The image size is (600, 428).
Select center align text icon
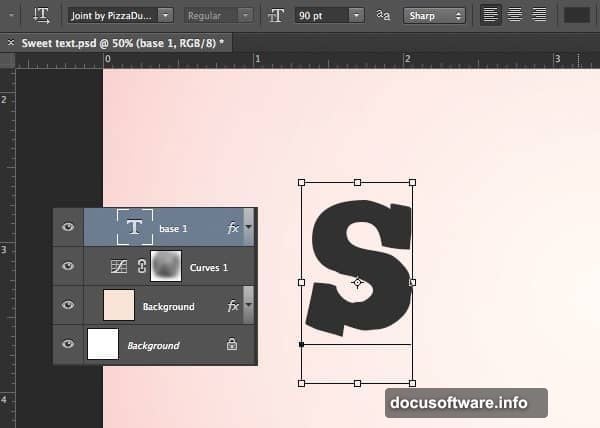coord(514,15)
